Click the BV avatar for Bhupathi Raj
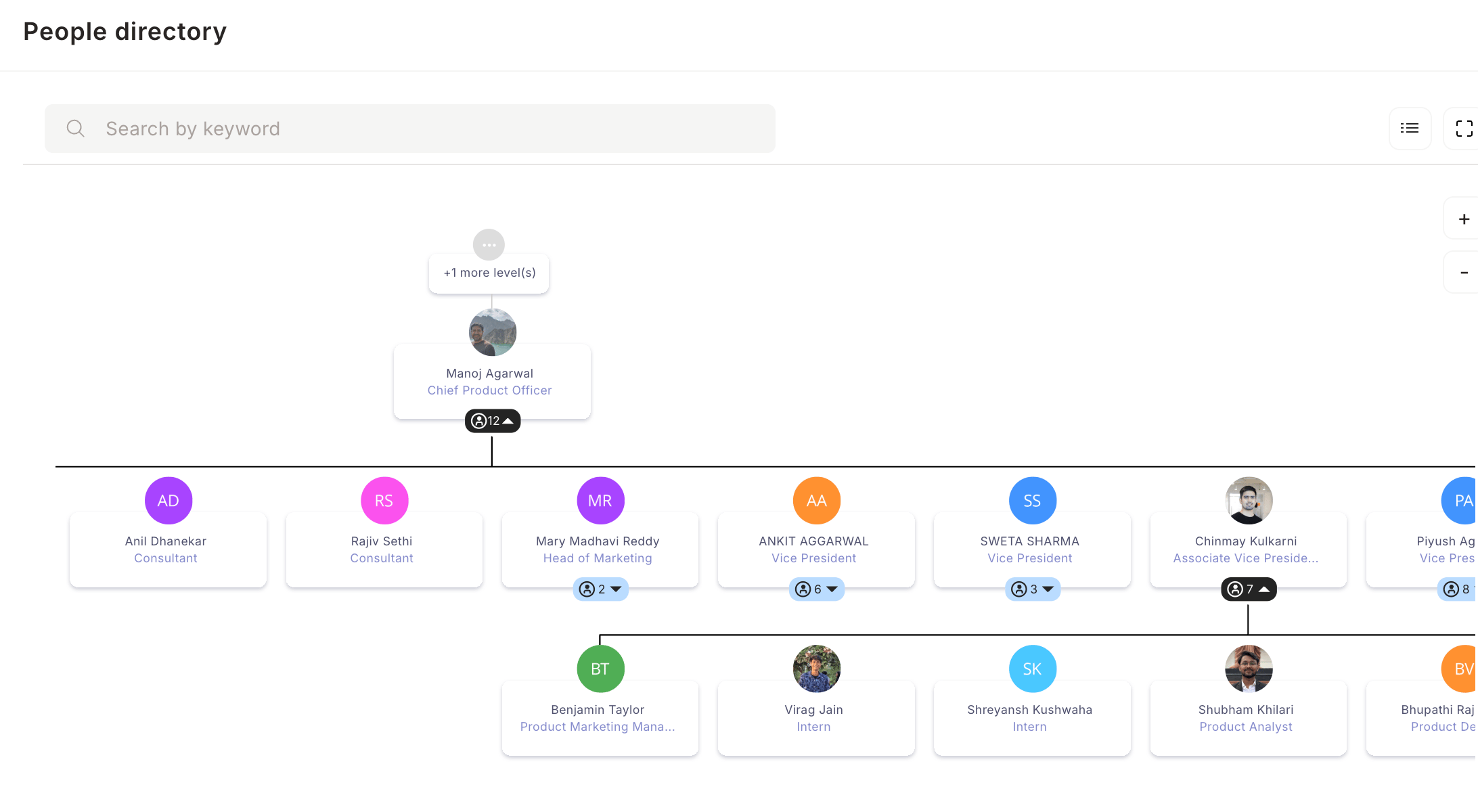This screenshot has width=1478, height=812. [1460, 669]
